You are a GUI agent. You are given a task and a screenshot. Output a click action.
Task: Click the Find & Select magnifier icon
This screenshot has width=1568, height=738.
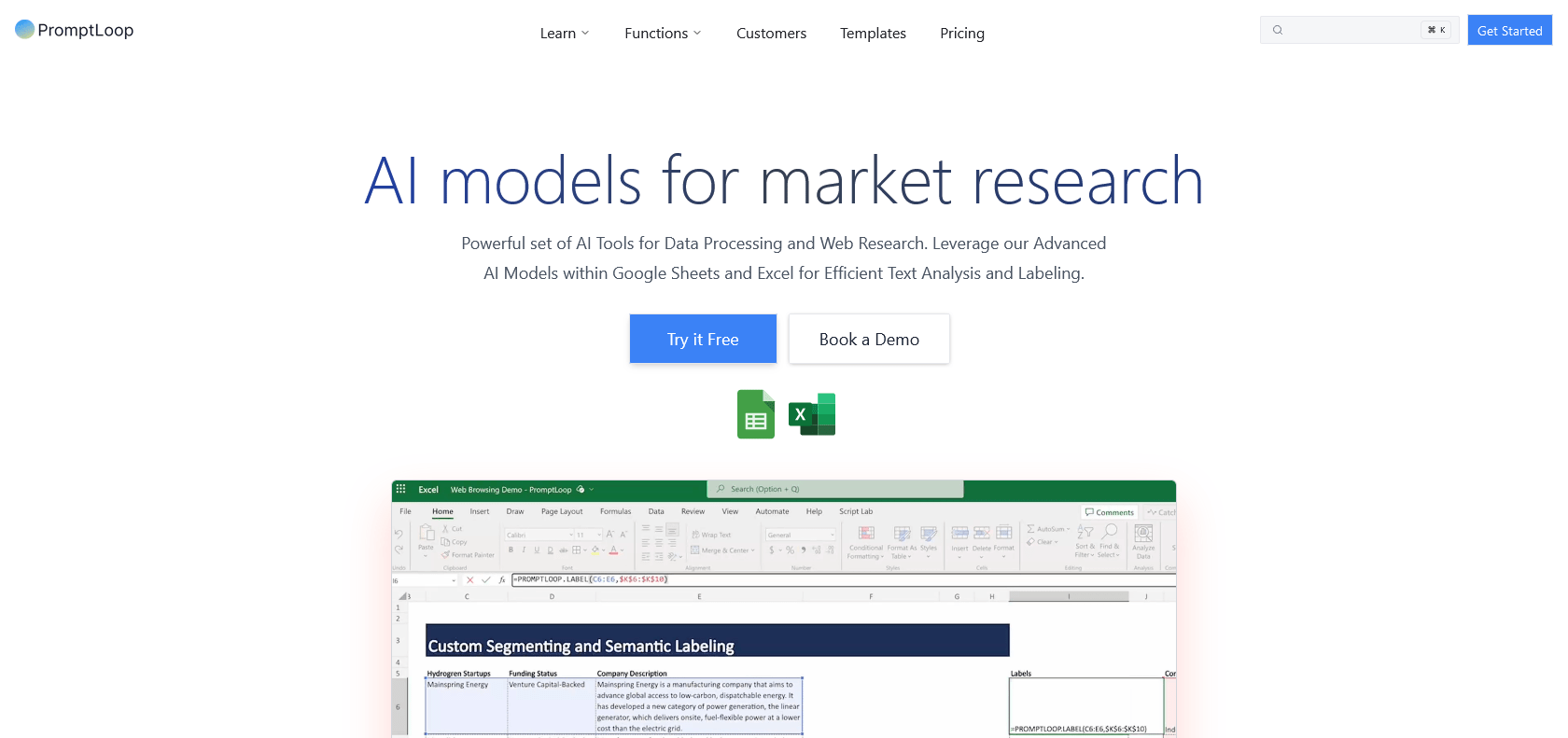[1109, 531]
